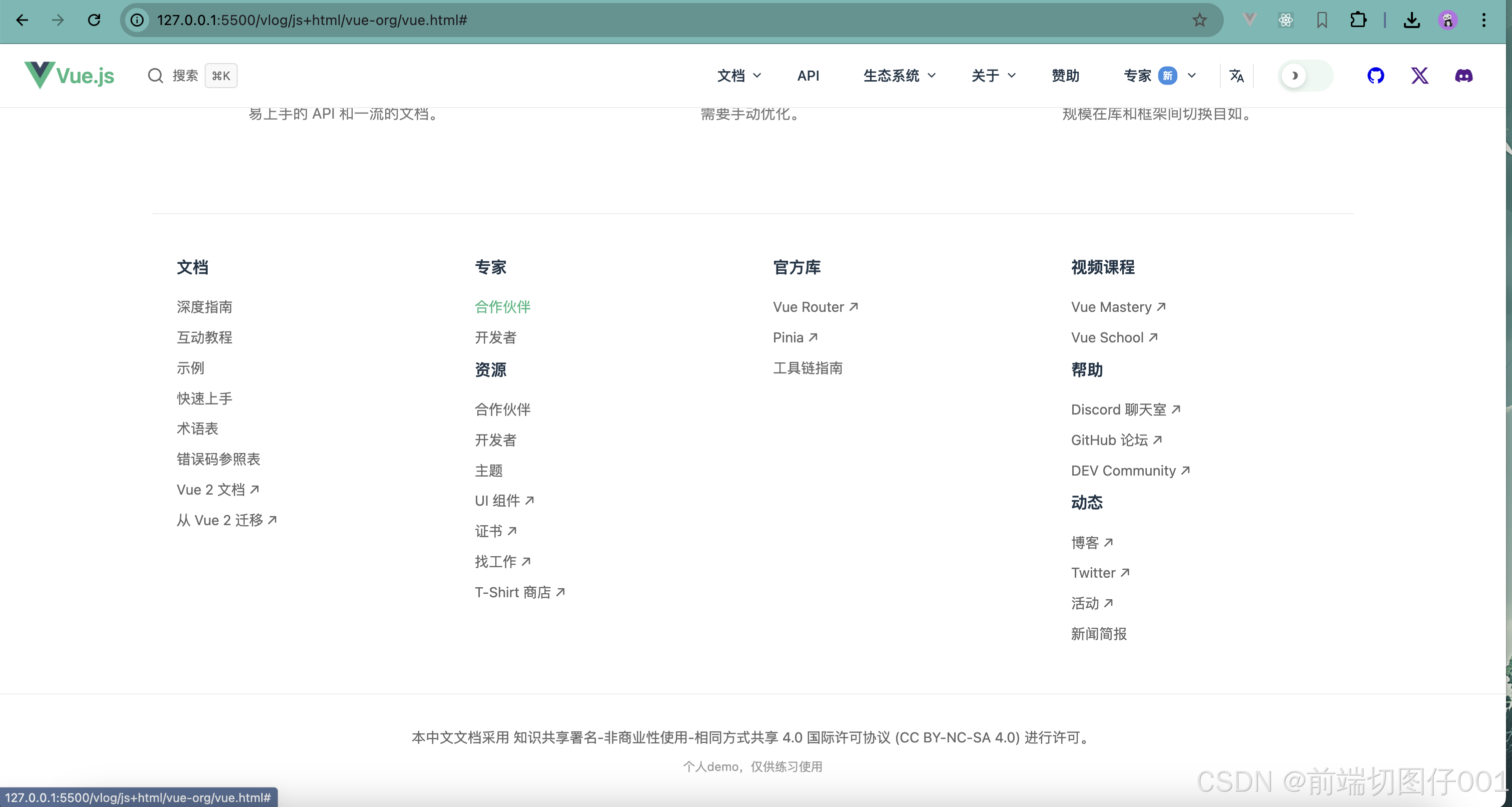Switch language using the translate icon
The width and height of the screenshot is (1512, 807).
(1236, 75)
